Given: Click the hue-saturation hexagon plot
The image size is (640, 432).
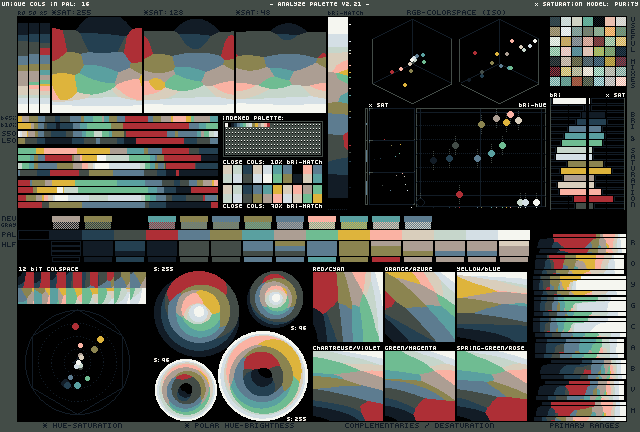Looking at the screenshot, I should [x=78, y=363].
